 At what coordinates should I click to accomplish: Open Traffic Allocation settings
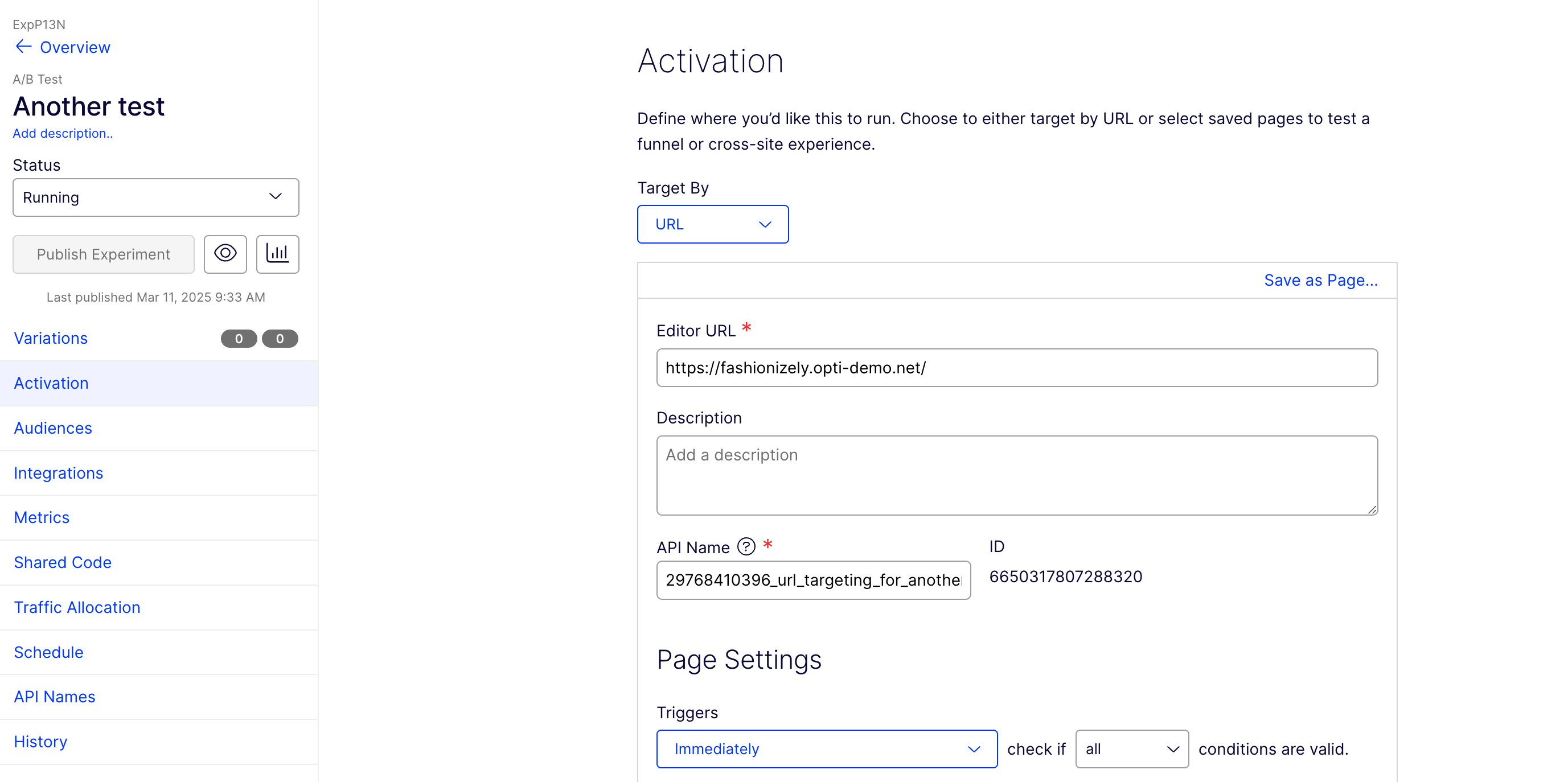pos(77,607)
